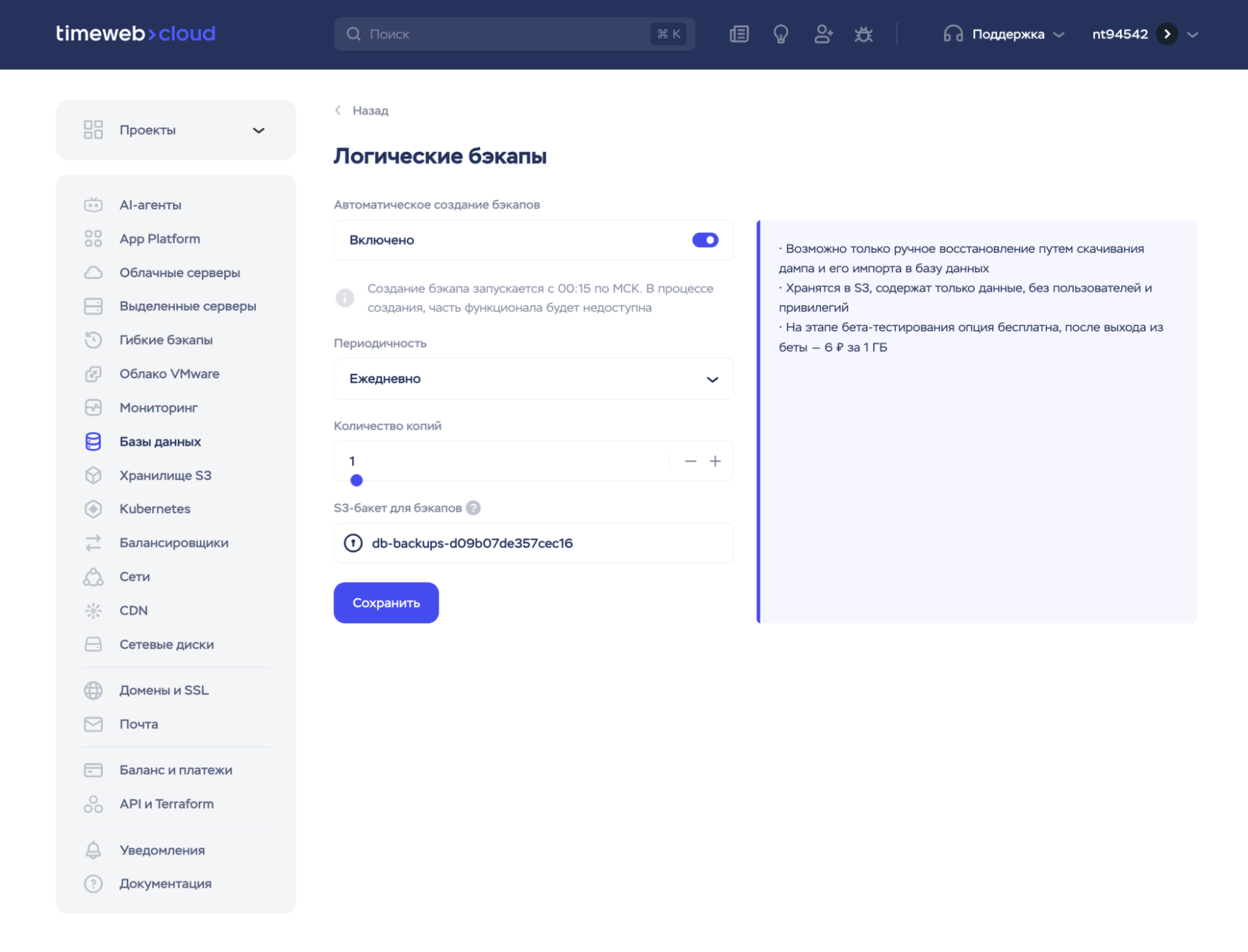Go to Базы данных menu item
This screenshot has width=1248, height=952.
click(x=160, y=441)
